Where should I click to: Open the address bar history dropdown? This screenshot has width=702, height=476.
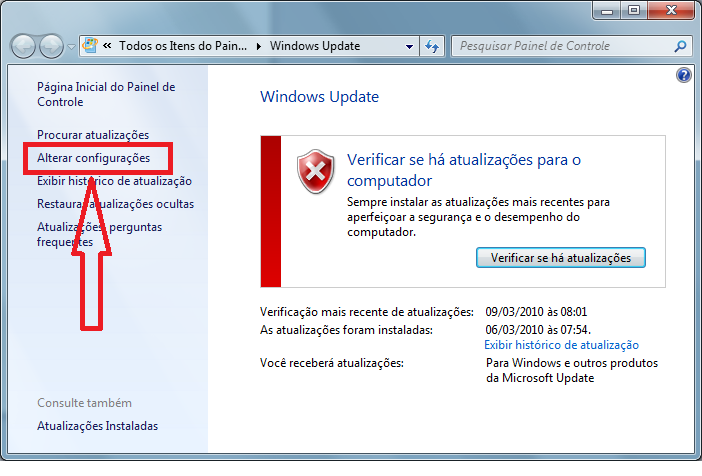pyautogui.click(x=409, y=47)
